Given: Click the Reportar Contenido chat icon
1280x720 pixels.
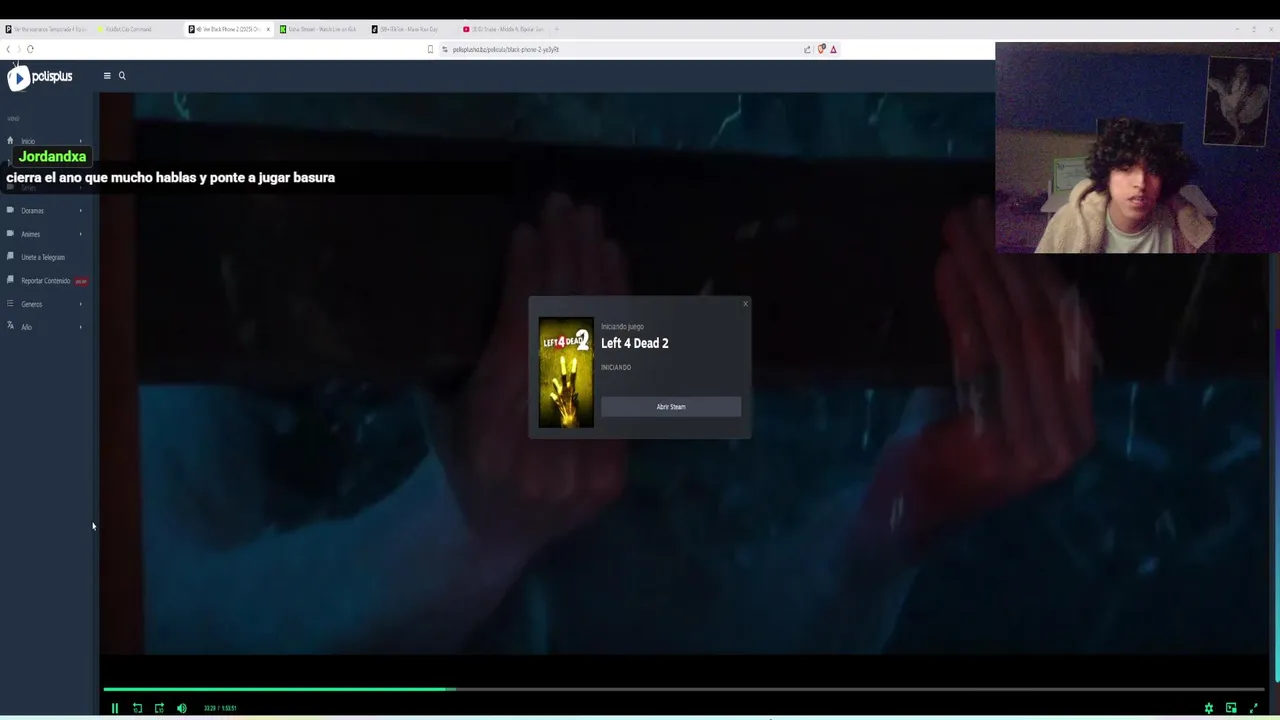Looking at the screenshot, I should [x=10, y=280].
